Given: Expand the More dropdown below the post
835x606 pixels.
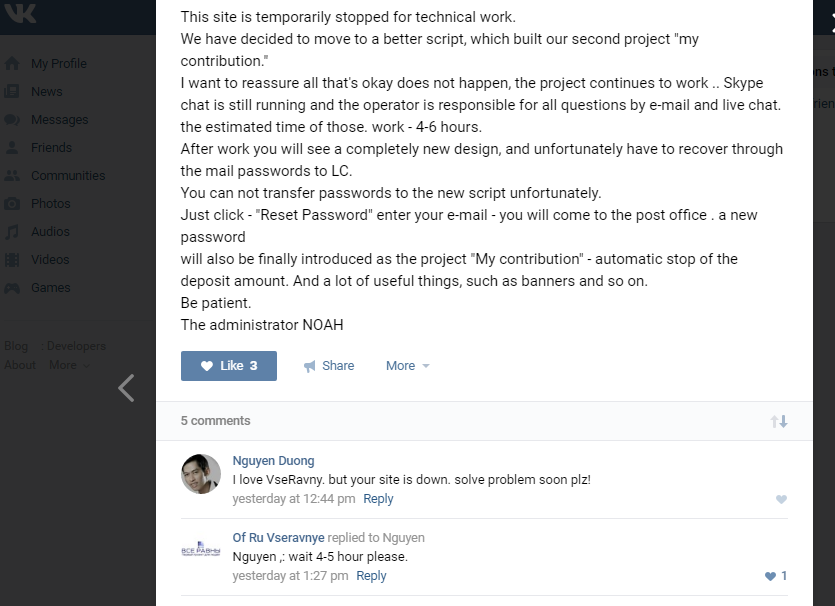Looking at the screenshot, I should [407, 366].
